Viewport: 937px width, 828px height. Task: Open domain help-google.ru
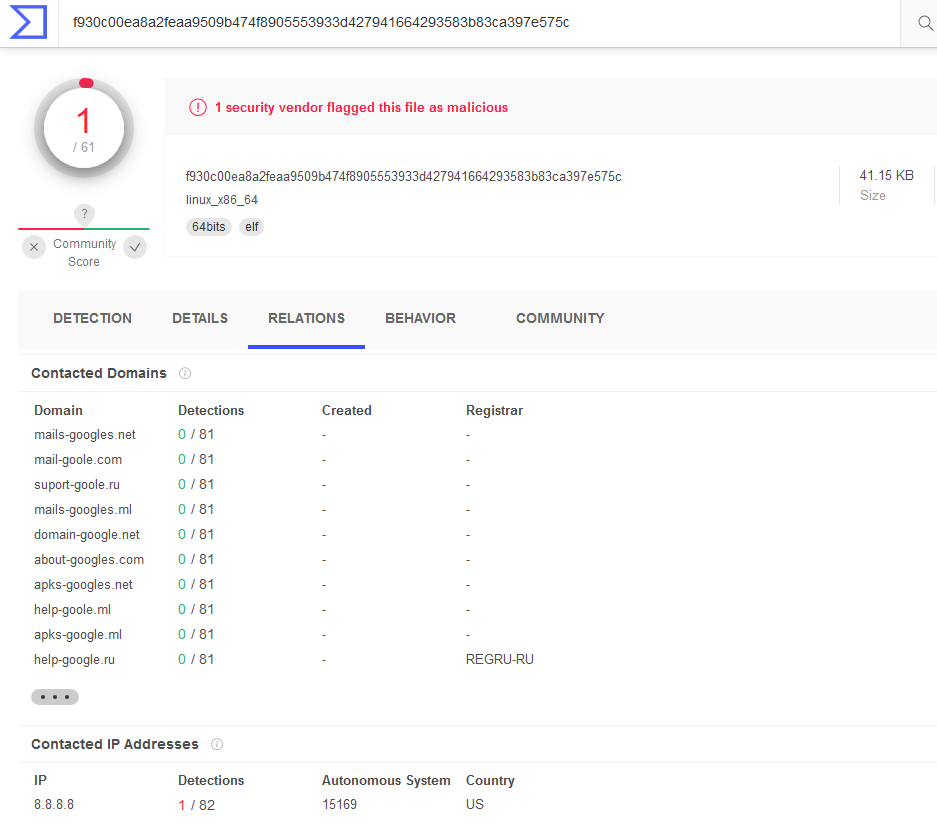coord(75,660)
